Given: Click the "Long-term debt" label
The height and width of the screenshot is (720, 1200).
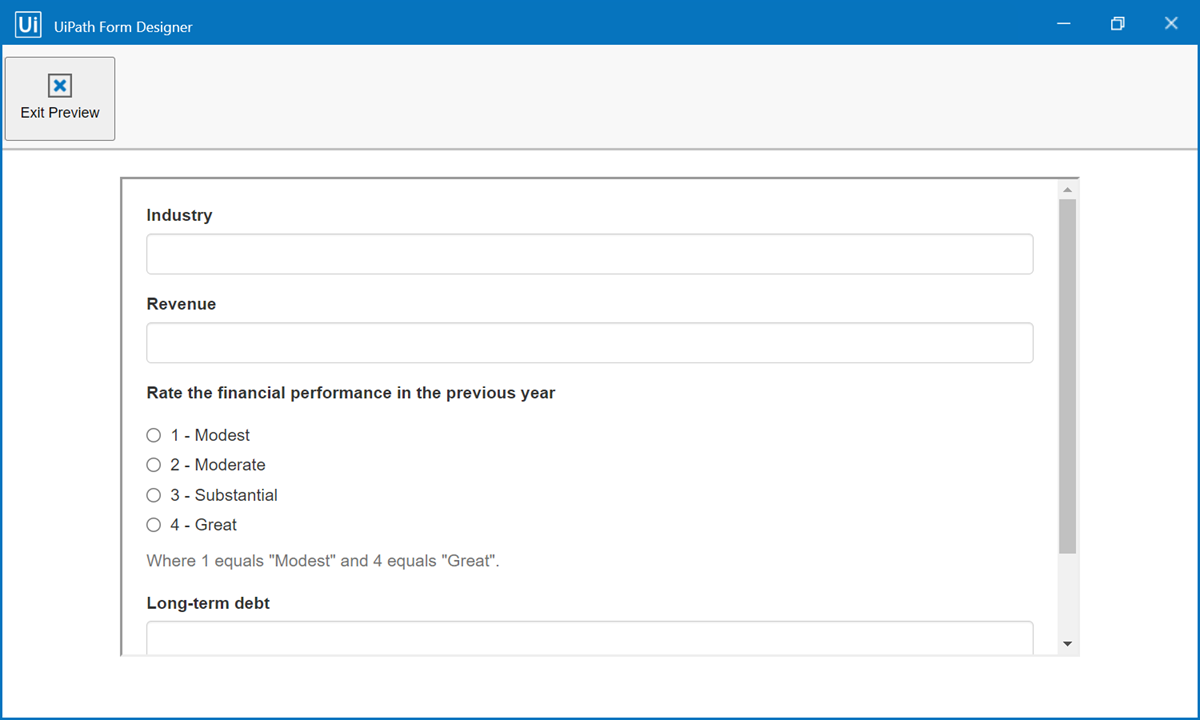Looking at the screenshot, I should pyautogui.click(x=208, y=603).
